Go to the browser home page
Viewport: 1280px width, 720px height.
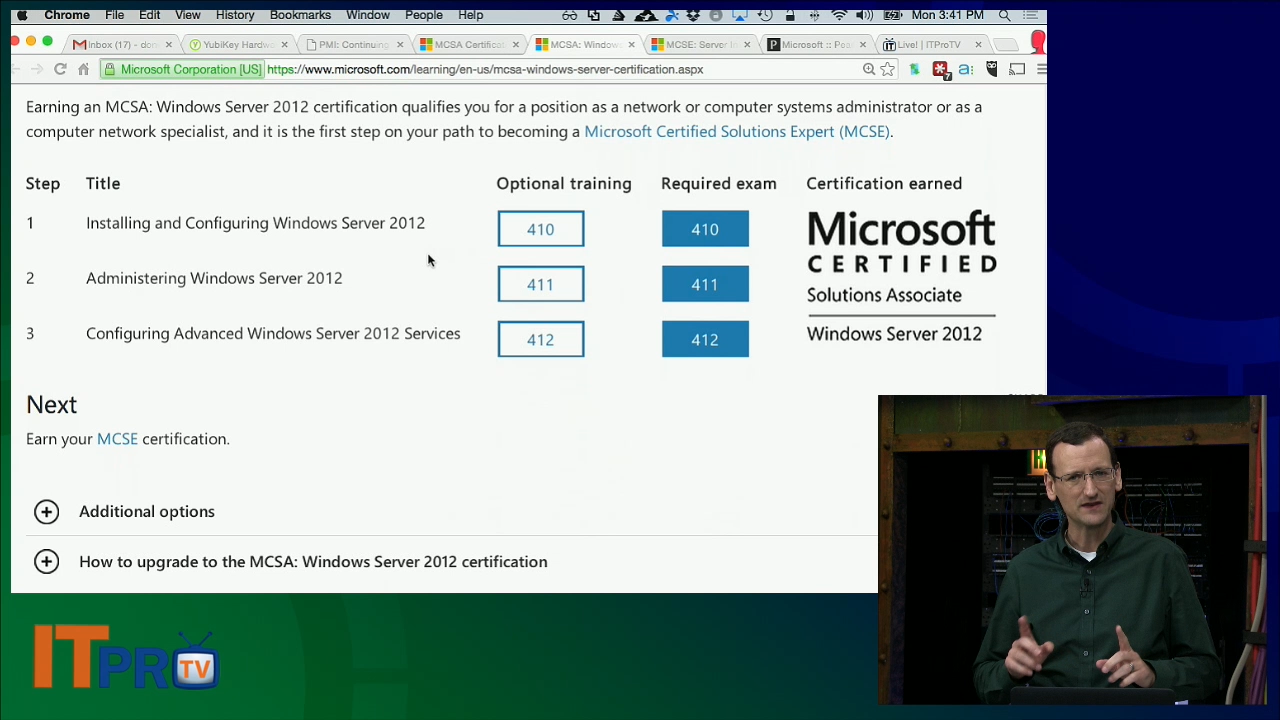click(84, 69)
